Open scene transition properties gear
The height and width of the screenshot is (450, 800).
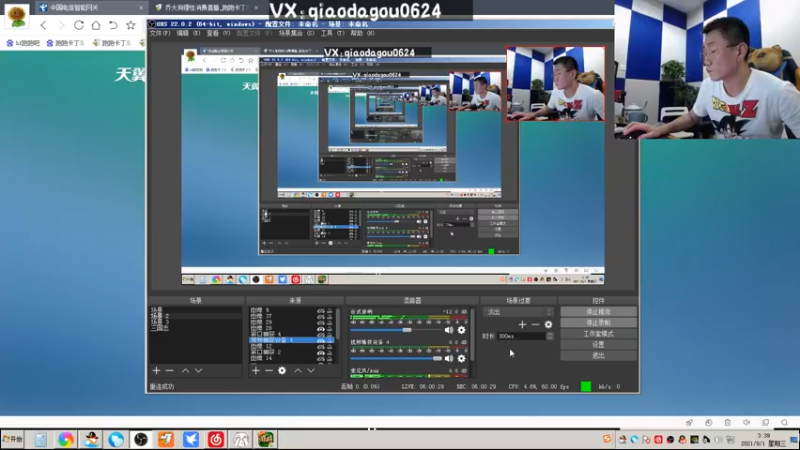548,324
